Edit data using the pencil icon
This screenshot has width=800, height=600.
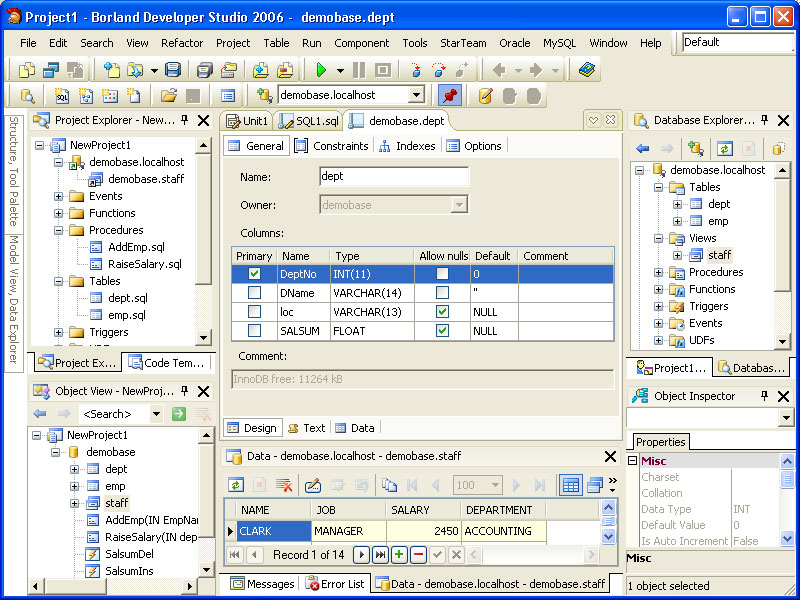[313, 483]
